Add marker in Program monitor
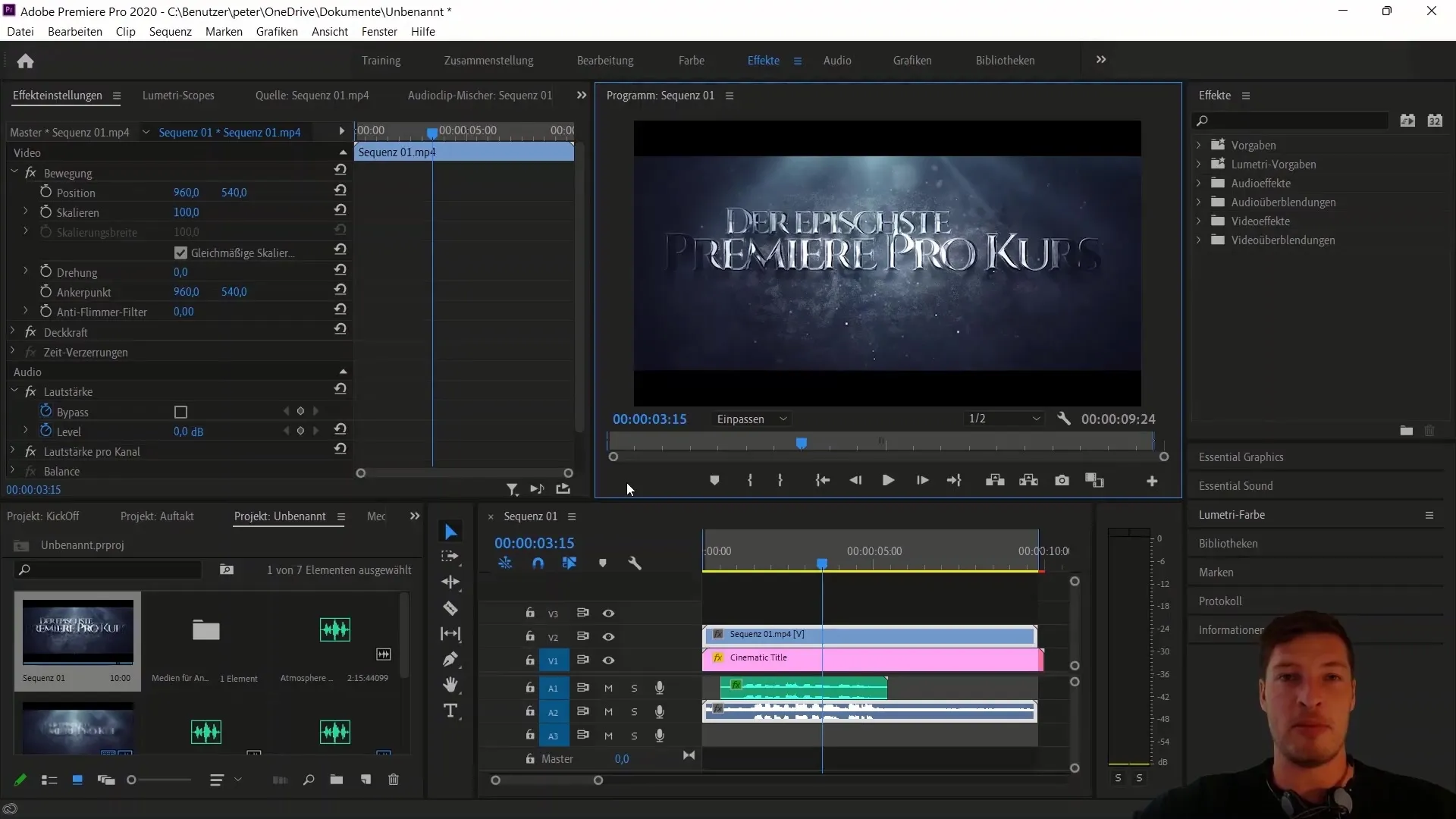The width and height of the screenshot is (1456, 819). (x=714, y=481)
